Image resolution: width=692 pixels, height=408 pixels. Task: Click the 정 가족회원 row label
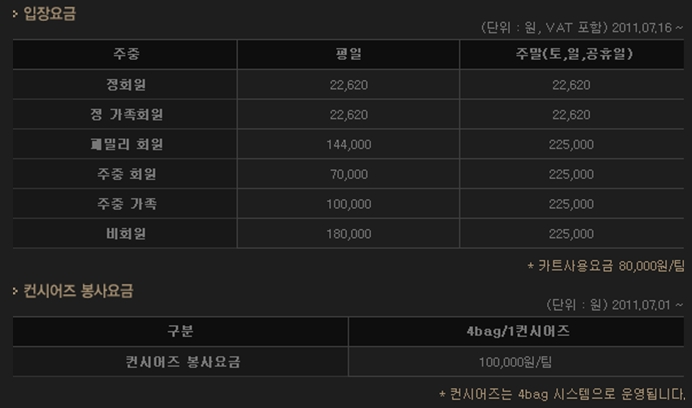[x=125, y=114]
